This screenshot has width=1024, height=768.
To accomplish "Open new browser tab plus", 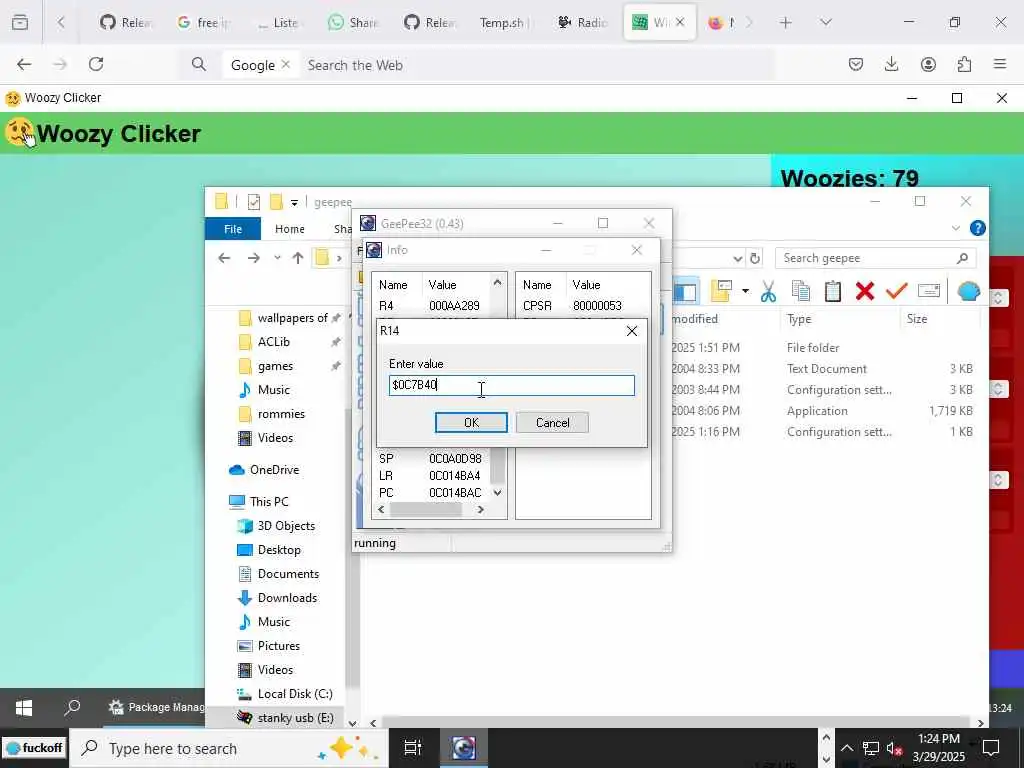I will 786,23.
